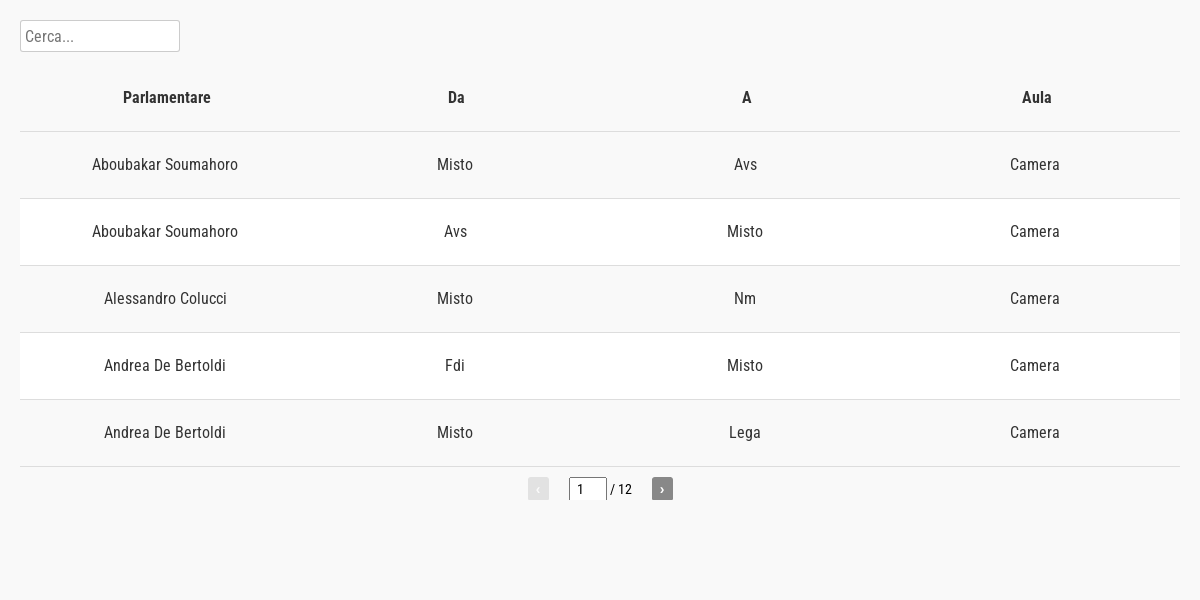Click Avs in the A column
Image resolution: width=1200 pixels, height=600 pixels.
pyautogui.click(x=745, y=165)
